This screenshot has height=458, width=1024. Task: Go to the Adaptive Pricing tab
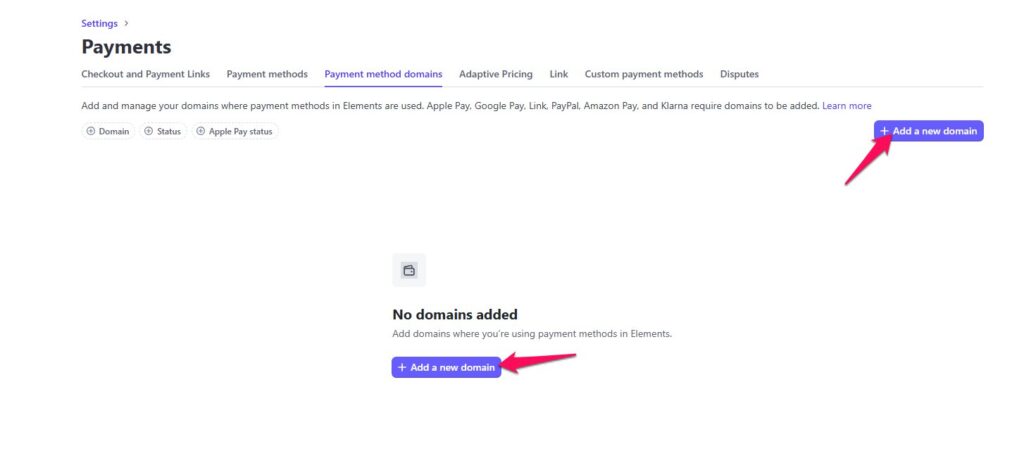click(495, 74)
